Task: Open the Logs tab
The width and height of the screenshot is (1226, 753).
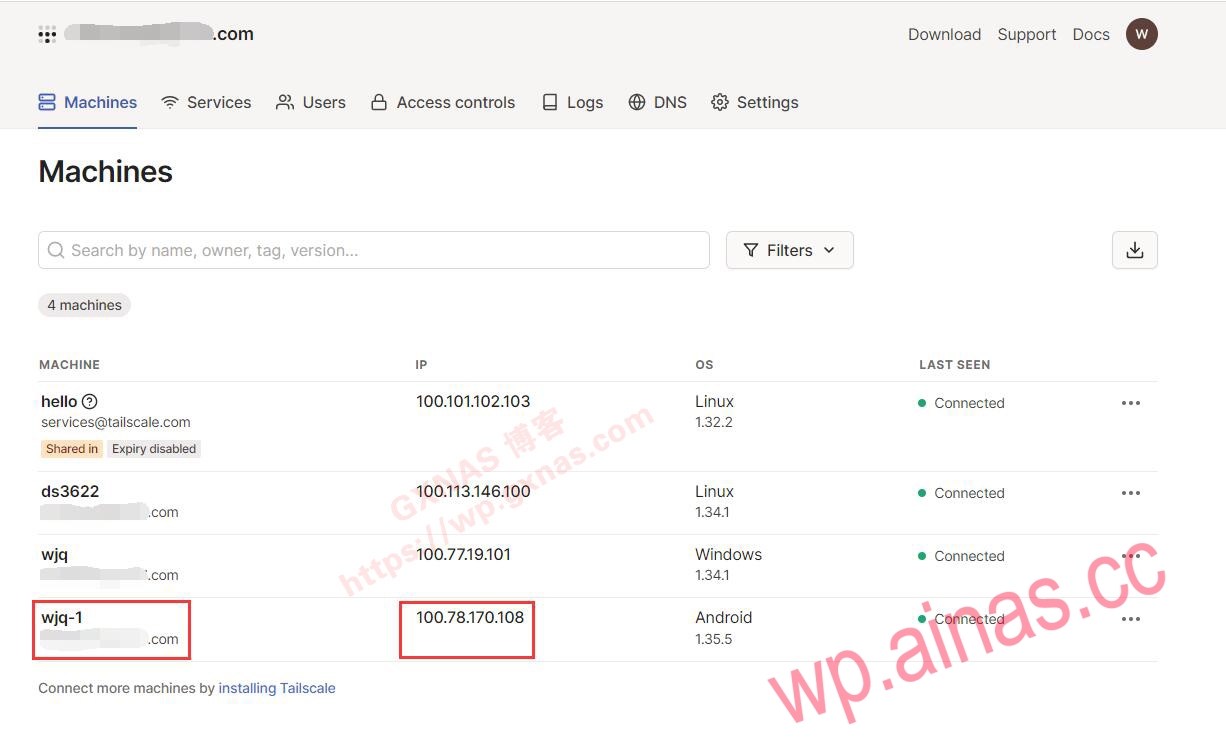Action: pos(572,102)
